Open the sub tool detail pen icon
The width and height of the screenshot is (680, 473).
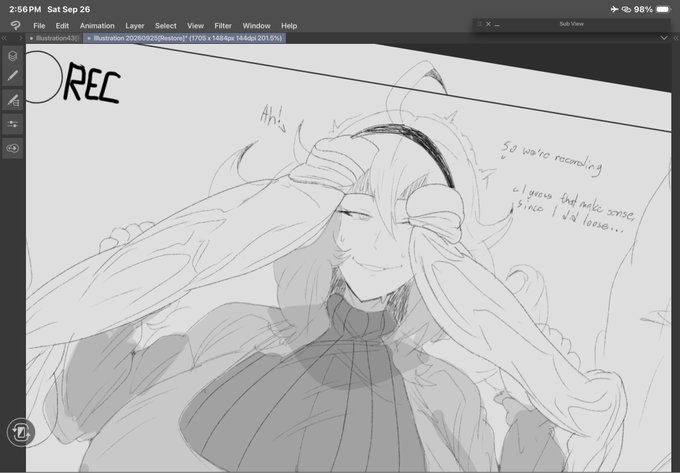pyautogui.click(x=13, y=100)
